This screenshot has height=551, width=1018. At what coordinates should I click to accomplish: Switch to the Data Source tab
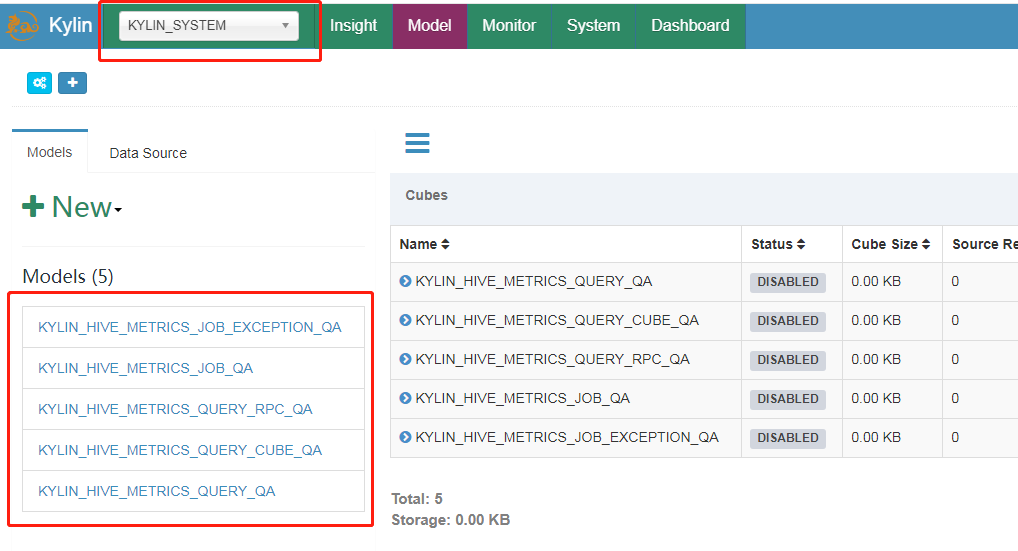coord(148,153)
